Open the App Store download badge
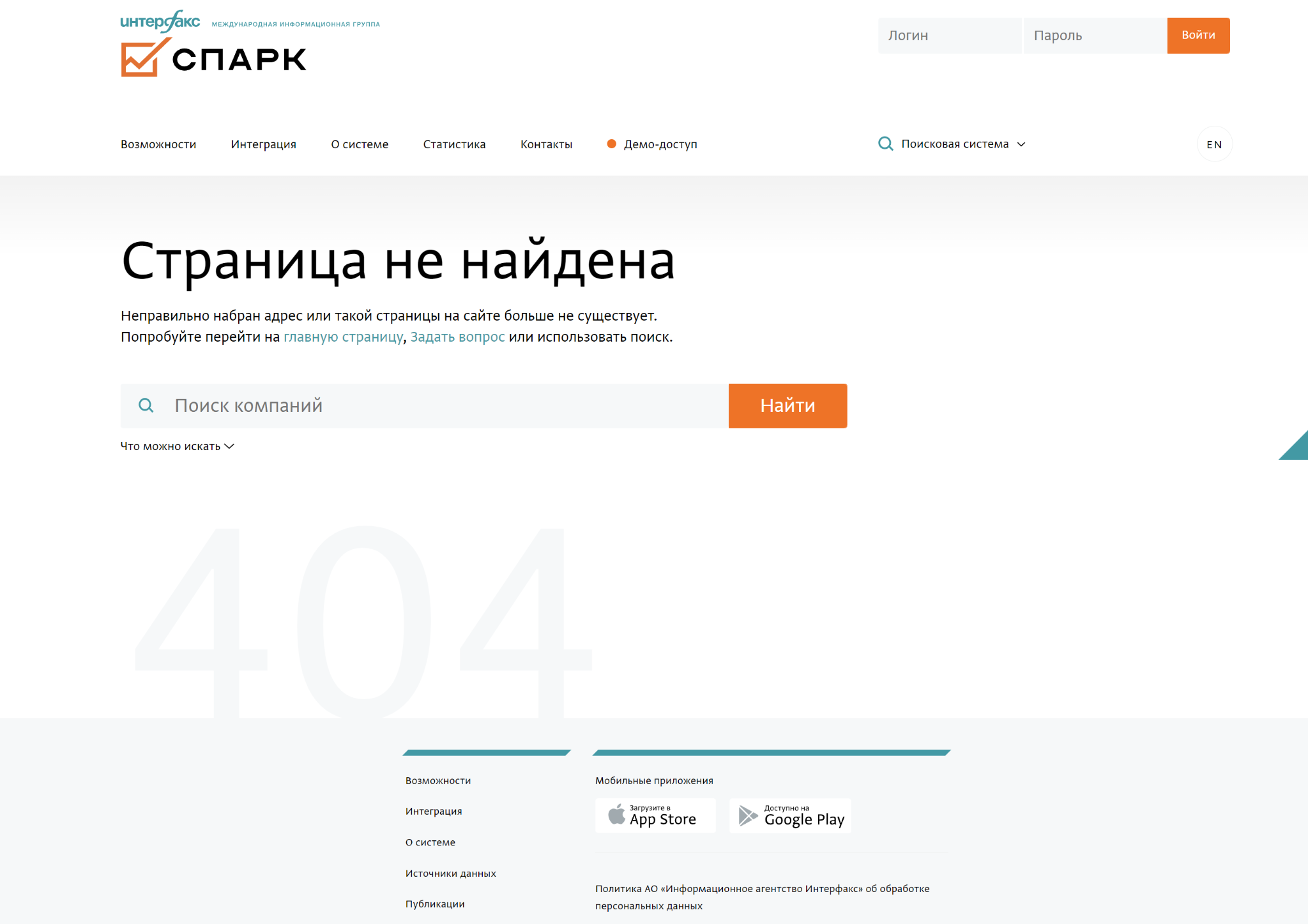 pos(655,815)
